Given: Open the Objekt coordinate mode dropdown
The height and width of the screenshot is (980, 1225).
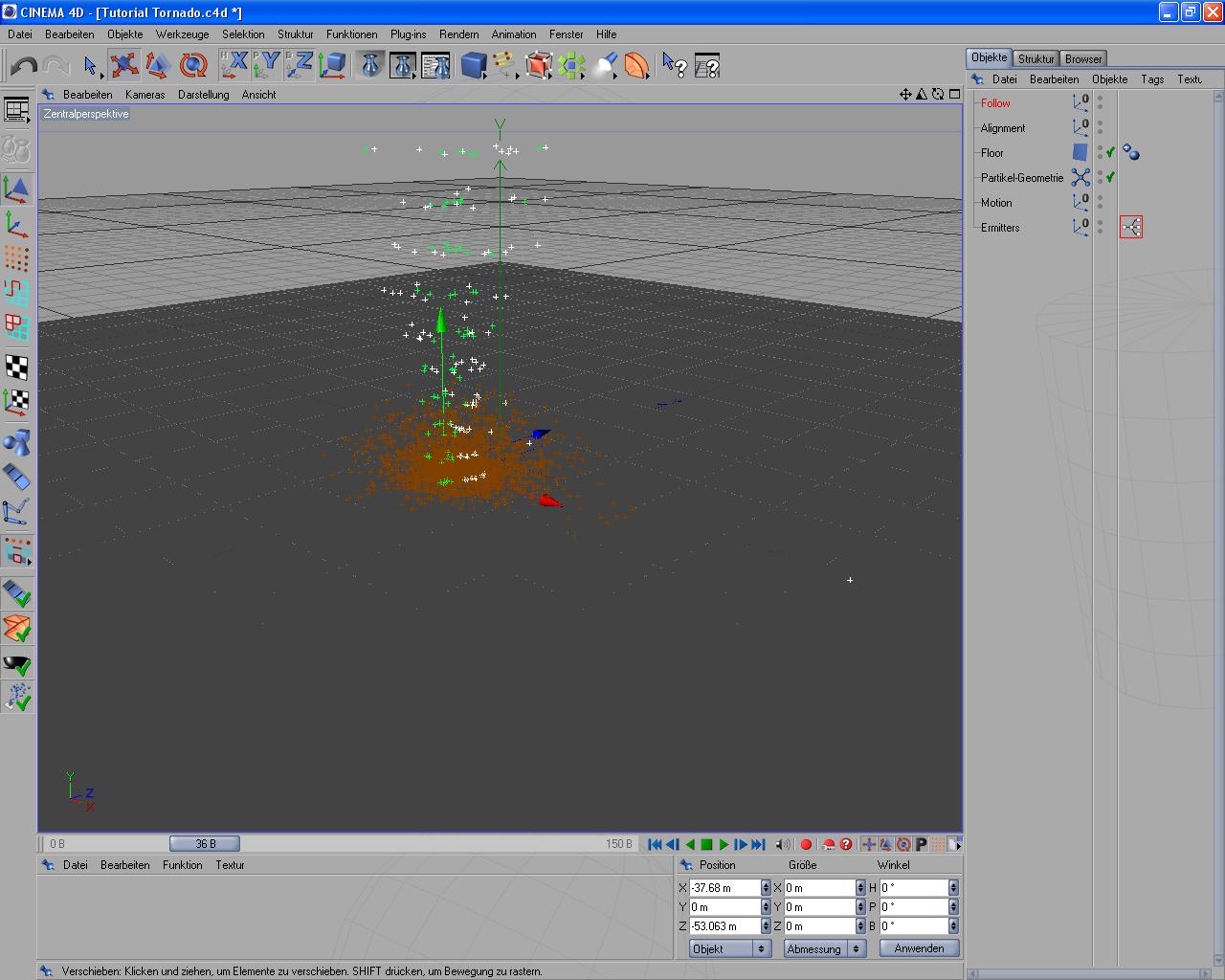Looking at the screenshot, I should coord(729,948).
